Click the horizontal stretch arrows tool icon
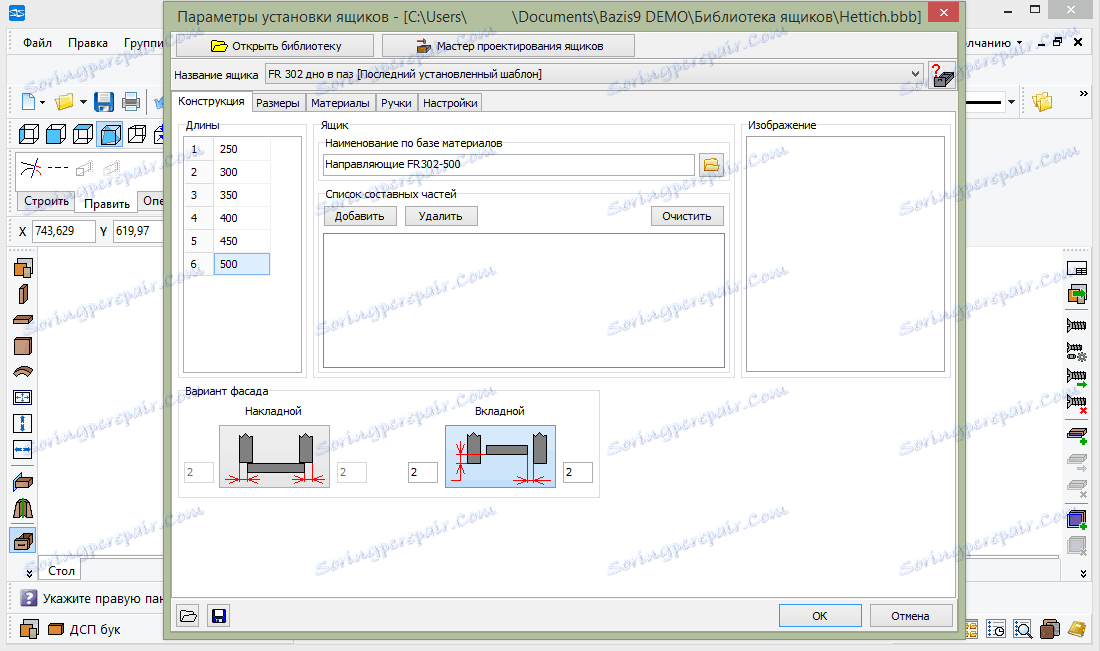1100x651 pixels. (23, 450)
